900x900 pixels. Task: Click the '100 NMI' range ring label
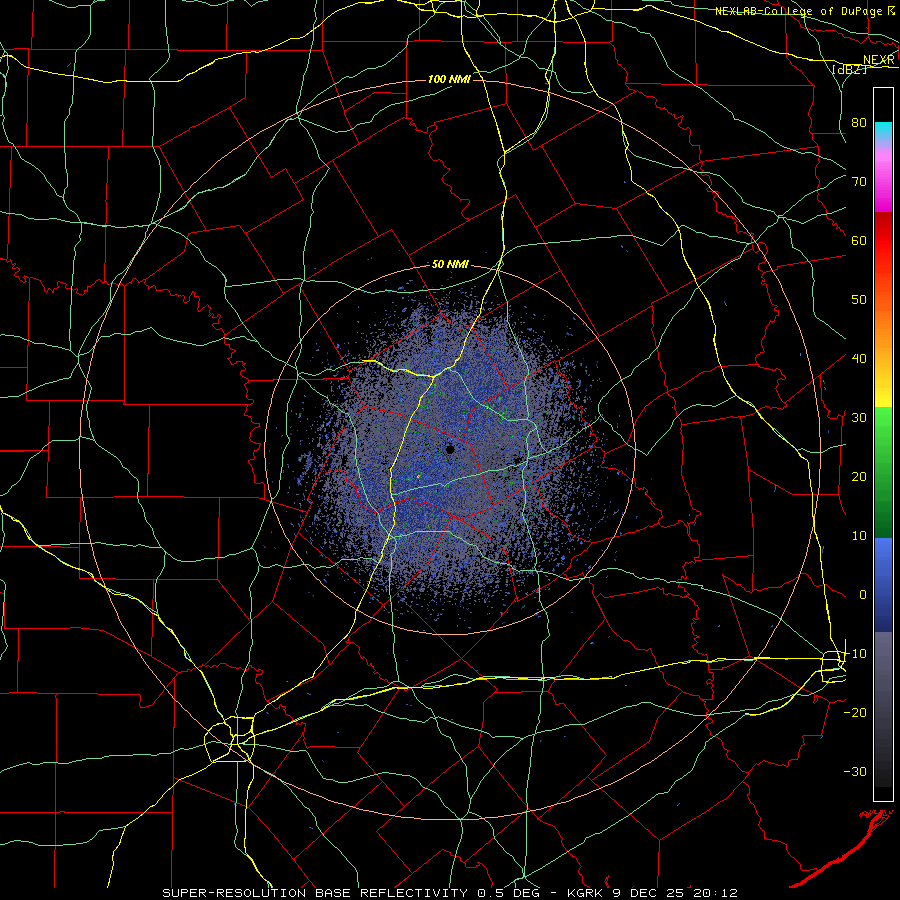[449, 79]
